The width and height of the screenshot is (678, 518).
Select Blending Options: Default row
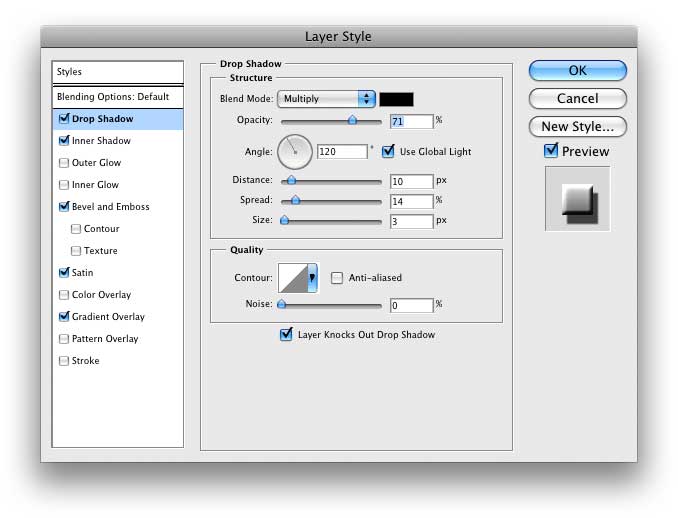point(118,97)
